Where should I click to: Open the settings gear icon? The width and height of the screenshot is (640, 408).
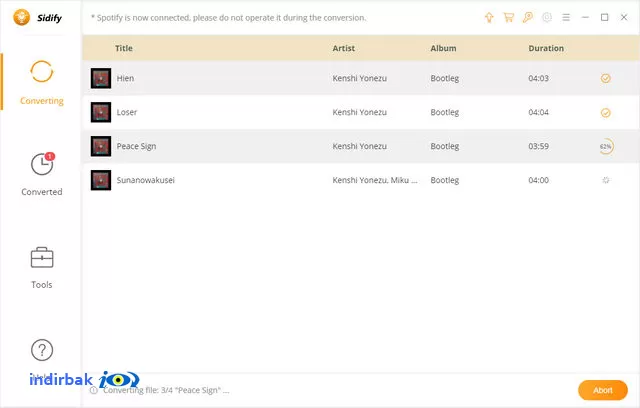[547, 18]
